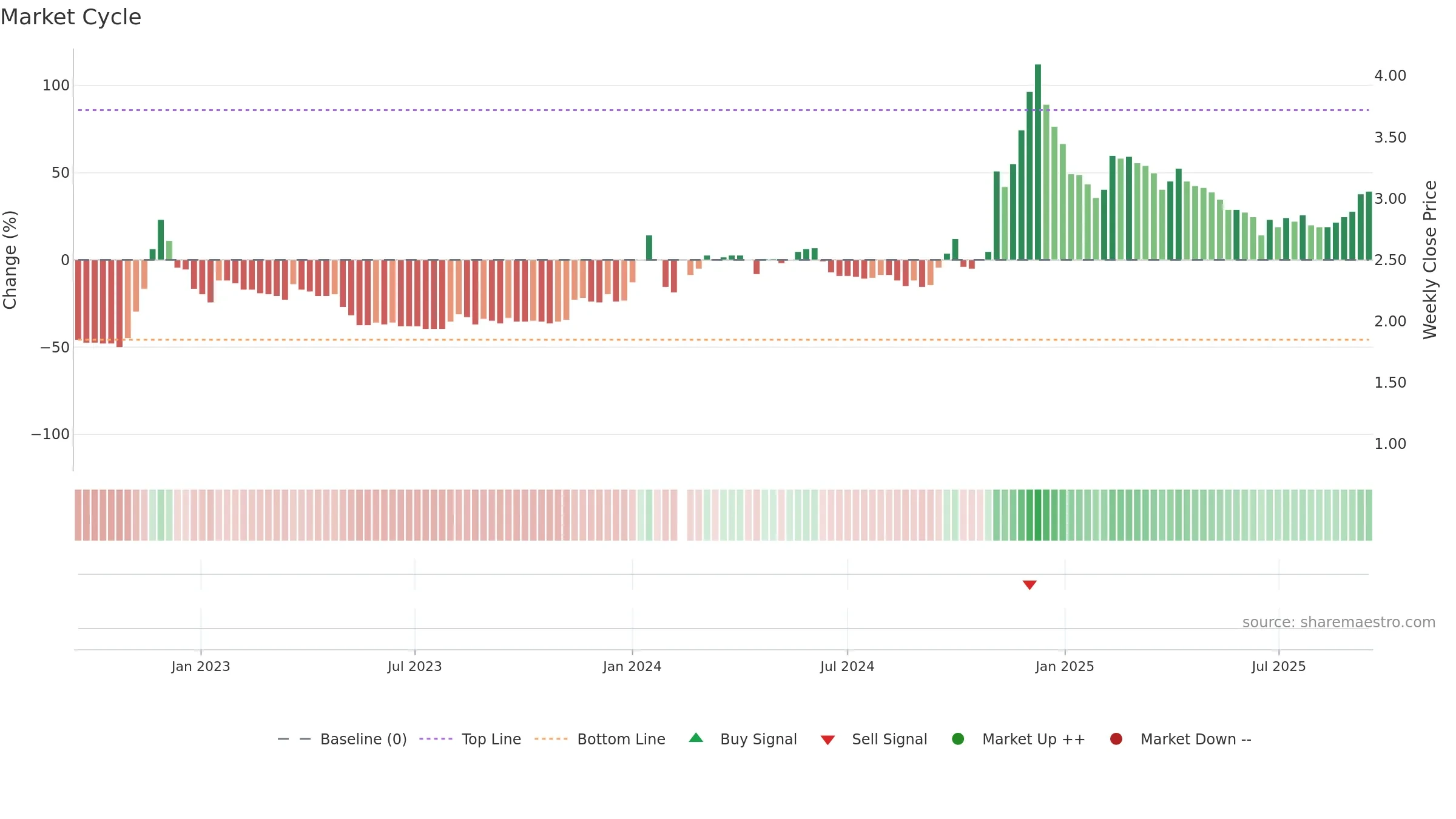Click the purple Top Line on the chart
1456x819 pixels.
tap(724, 110)
